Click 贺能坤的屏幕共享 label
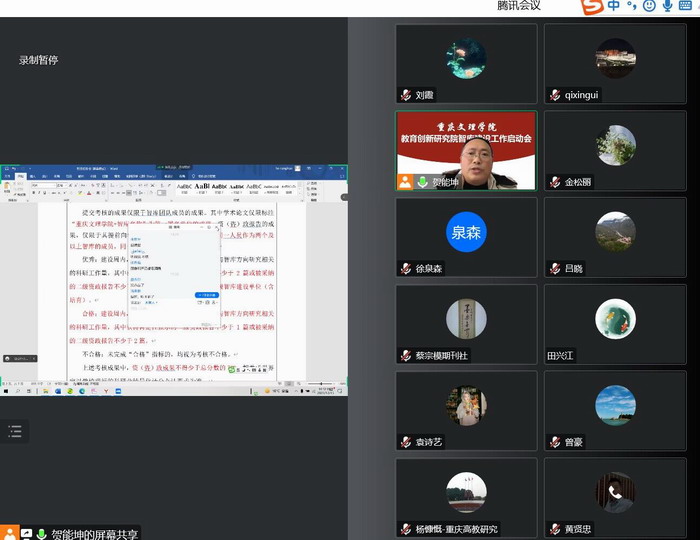Screen dimensions: 700x540 [x=95, y=534]
